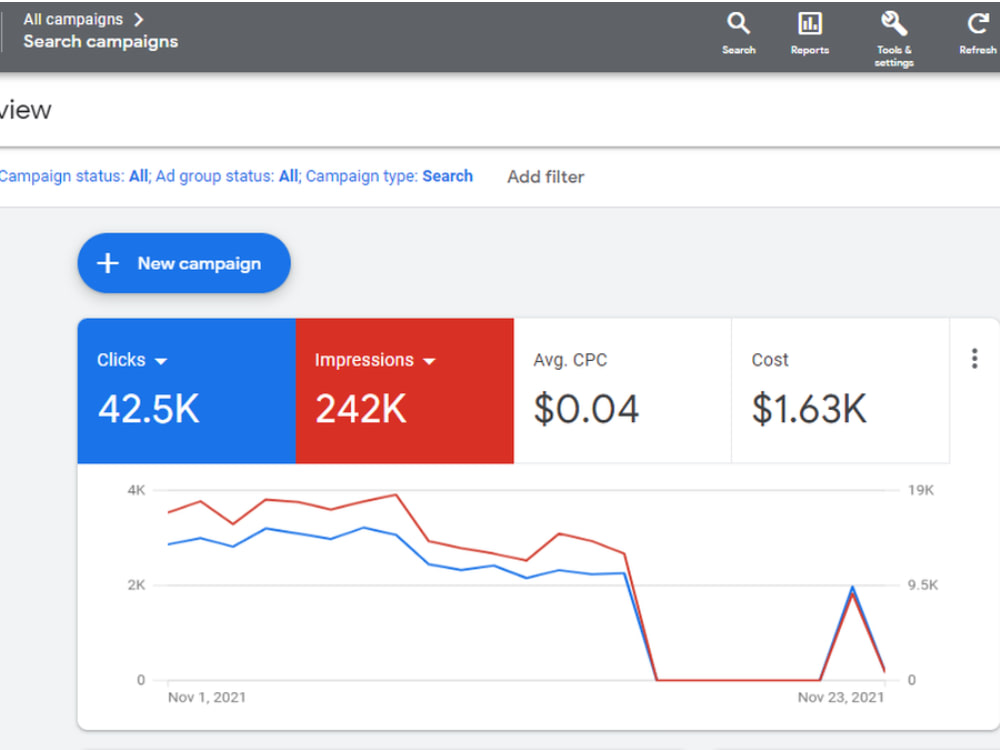The height and width of the screenshot is (750, 1000).
Task: Expand the chevron next to All campaigns
Action: 138,20
